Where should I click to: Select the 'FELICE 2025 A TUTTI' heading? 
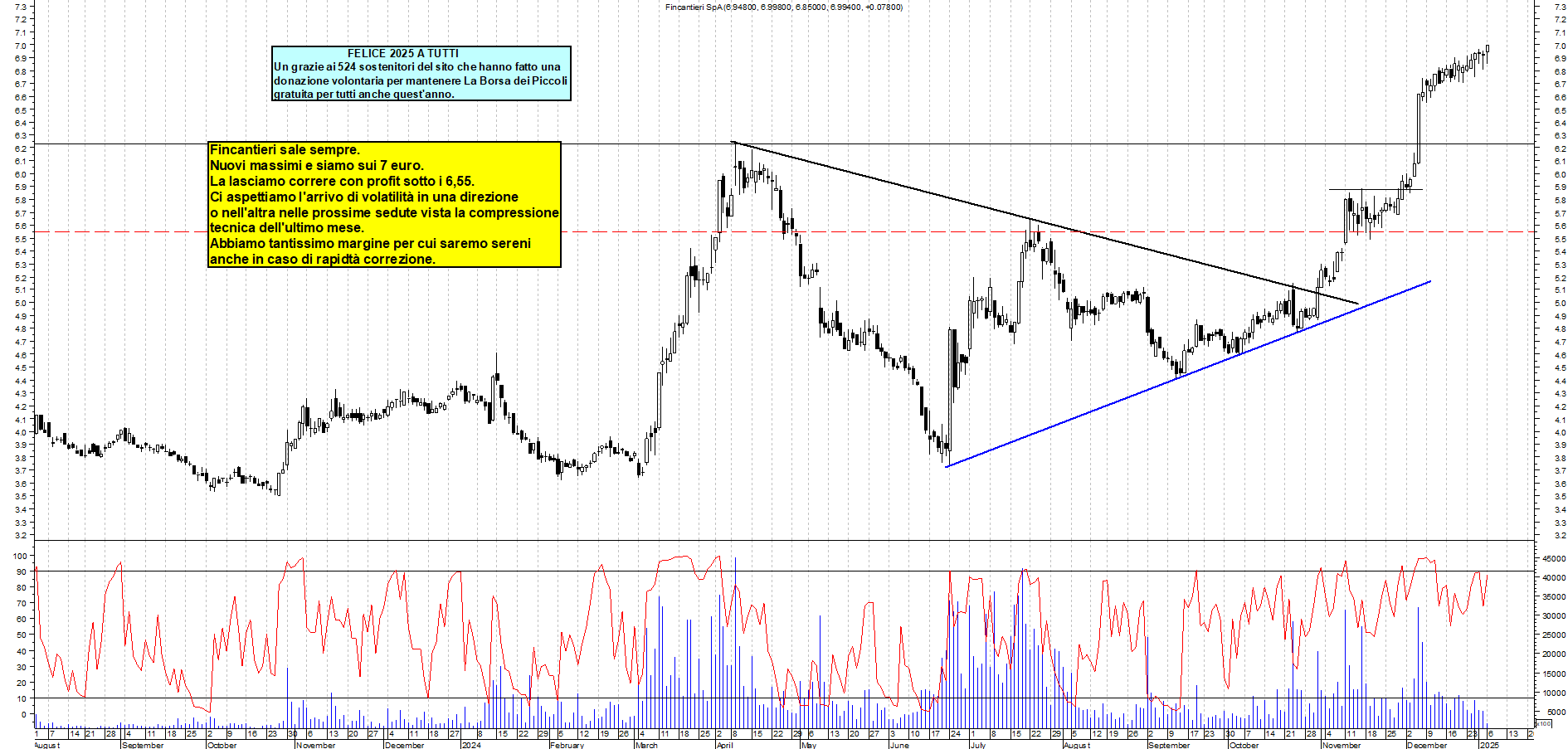[403, 53]
